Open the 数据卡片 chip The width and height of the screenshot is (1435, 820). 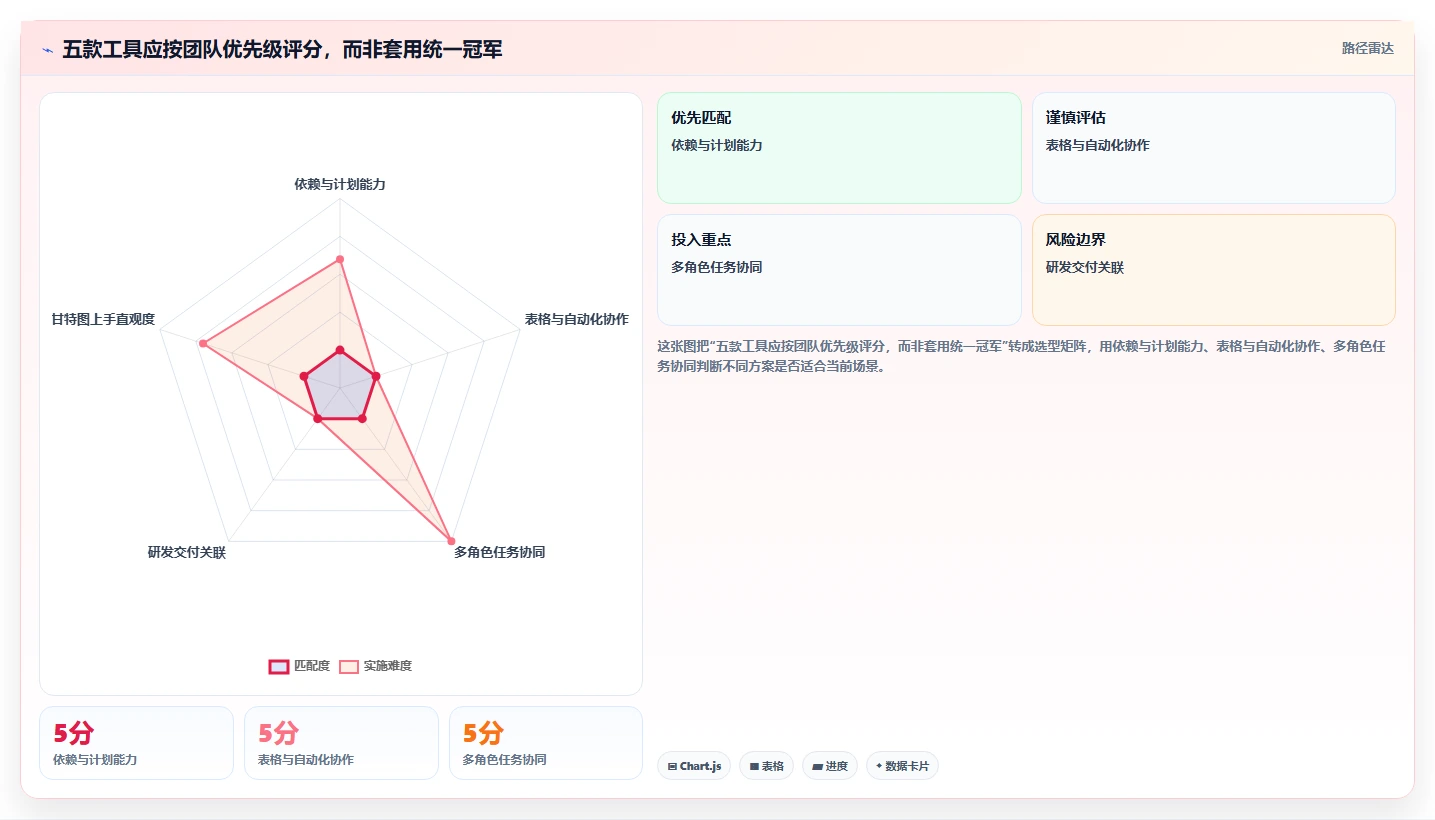tap(902, 766)
